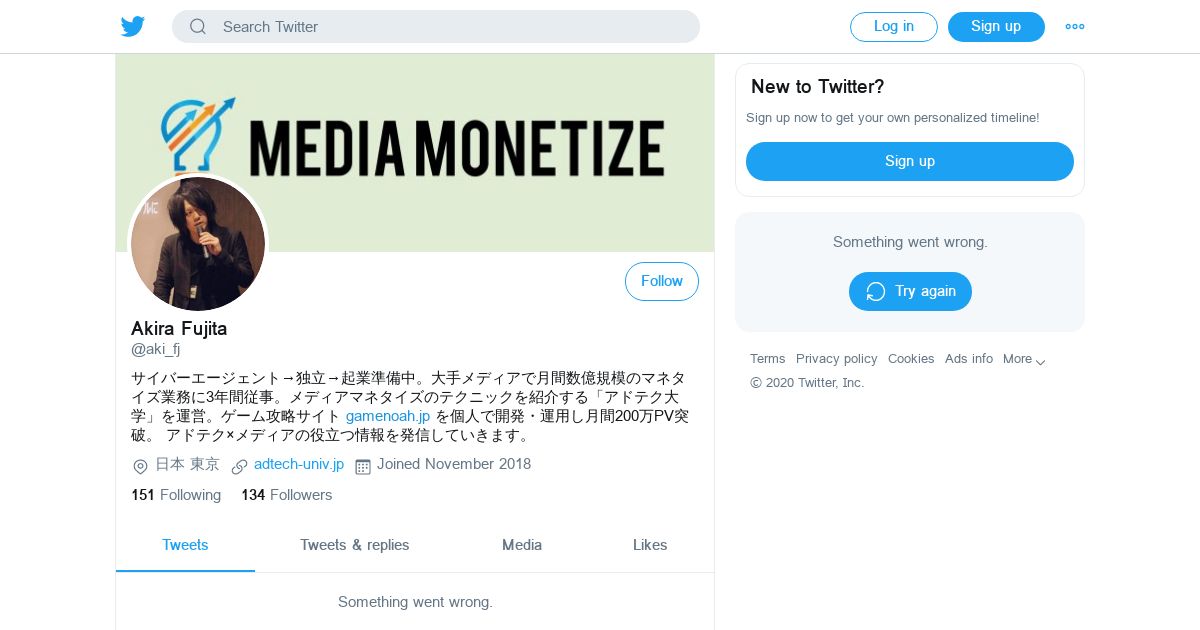Focus the Search Twitter field
Image resolution: width=1200 pixels, height=630 pixels.
click(450, 27)
